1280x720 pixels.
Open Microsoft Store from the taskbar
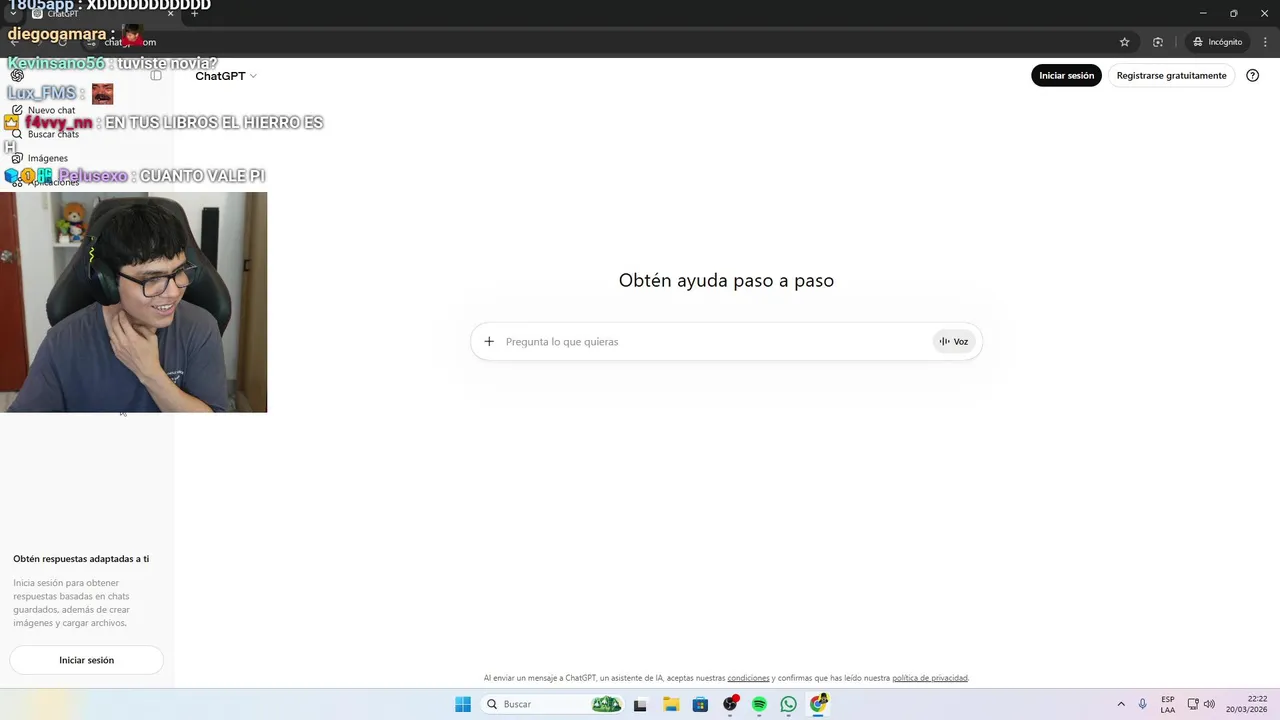[700, 704]
